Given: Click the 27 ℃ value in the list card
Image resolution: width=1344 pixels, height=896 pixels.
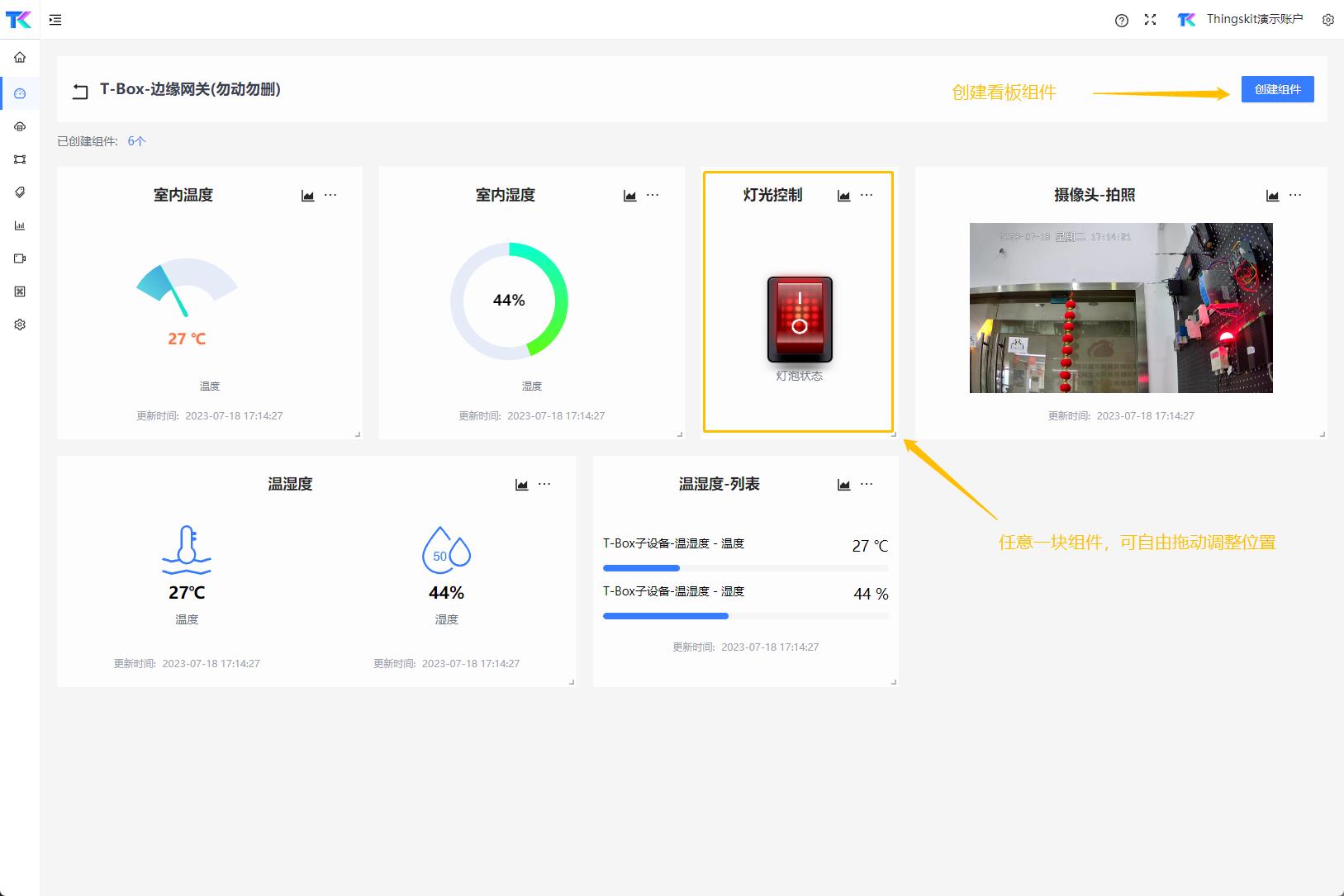Looking at the screenshot, I should [x=870, y=546].
